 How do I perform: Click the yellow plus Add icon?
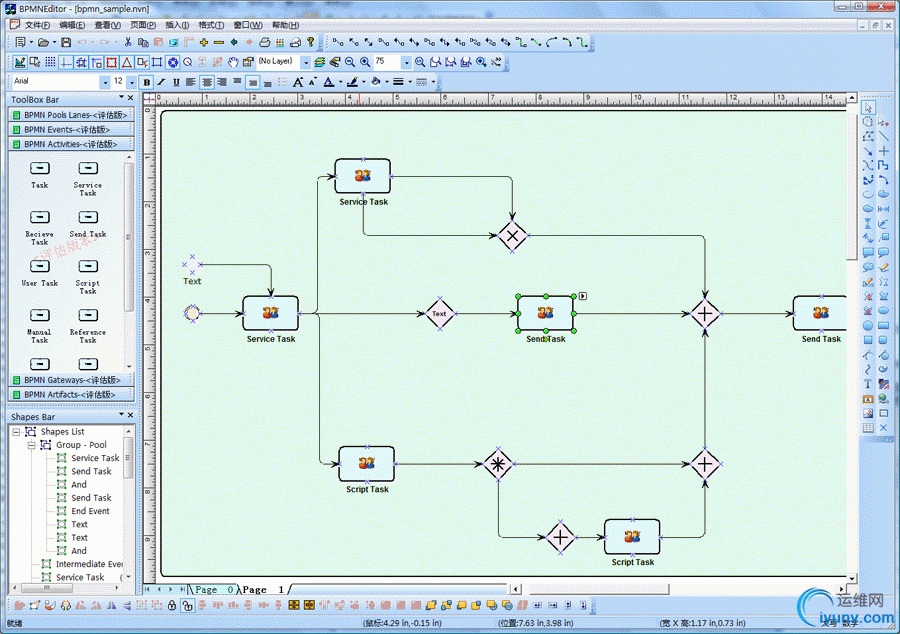(x=203, y=42)
